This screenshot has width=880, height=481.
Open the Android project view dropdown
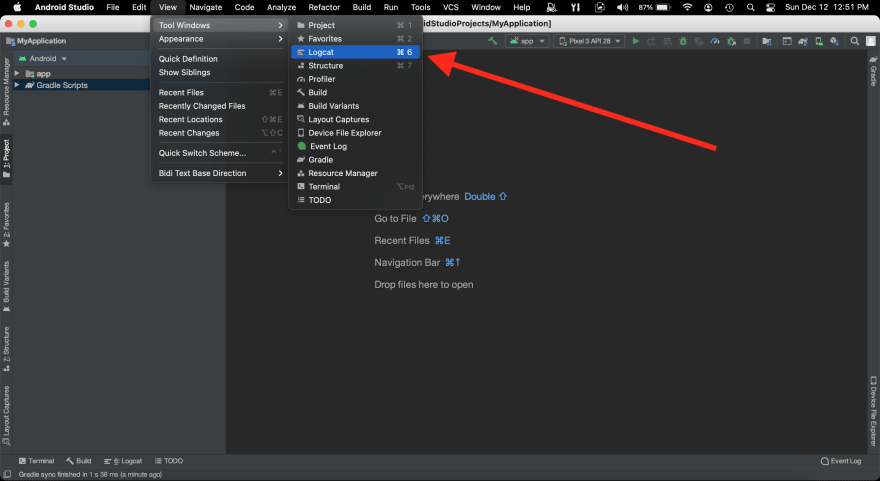tap(43, 58)
